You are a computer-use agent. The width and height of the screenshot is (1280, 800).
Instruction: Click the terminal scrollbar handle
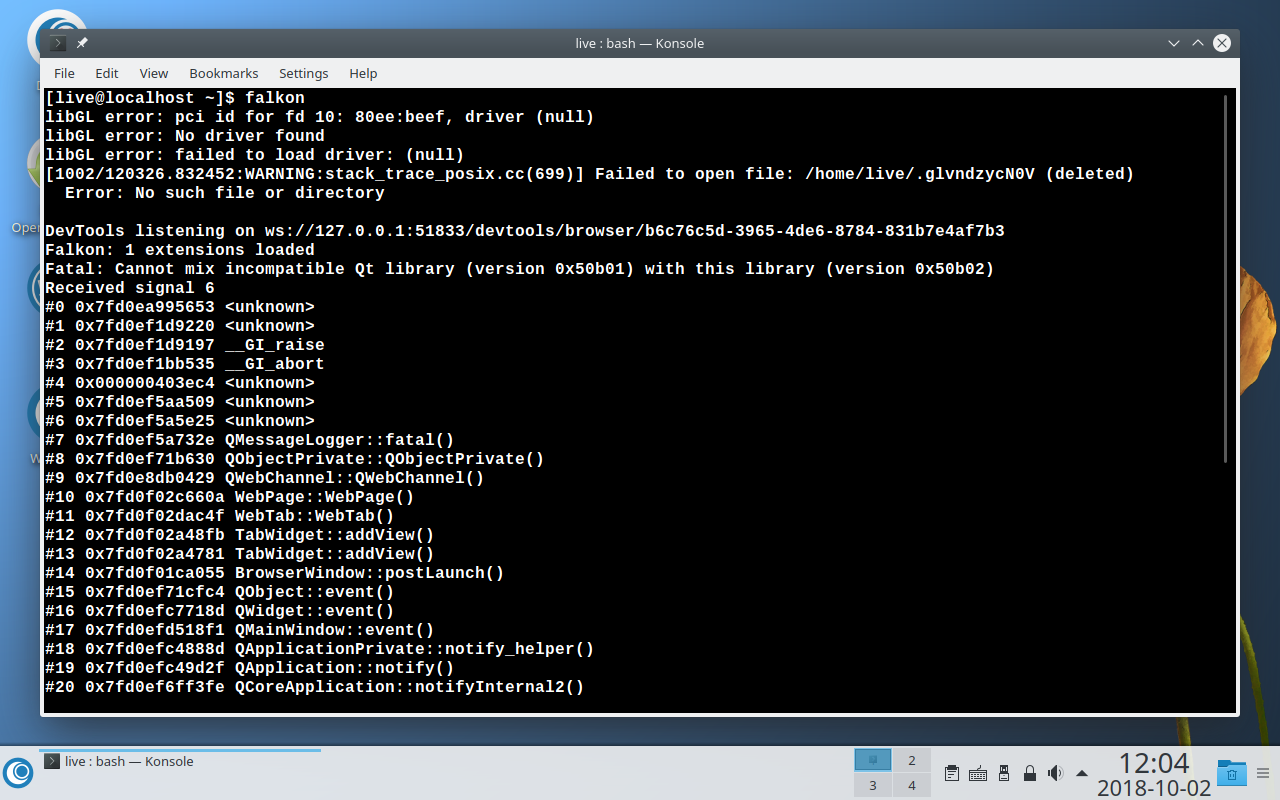1226,278
